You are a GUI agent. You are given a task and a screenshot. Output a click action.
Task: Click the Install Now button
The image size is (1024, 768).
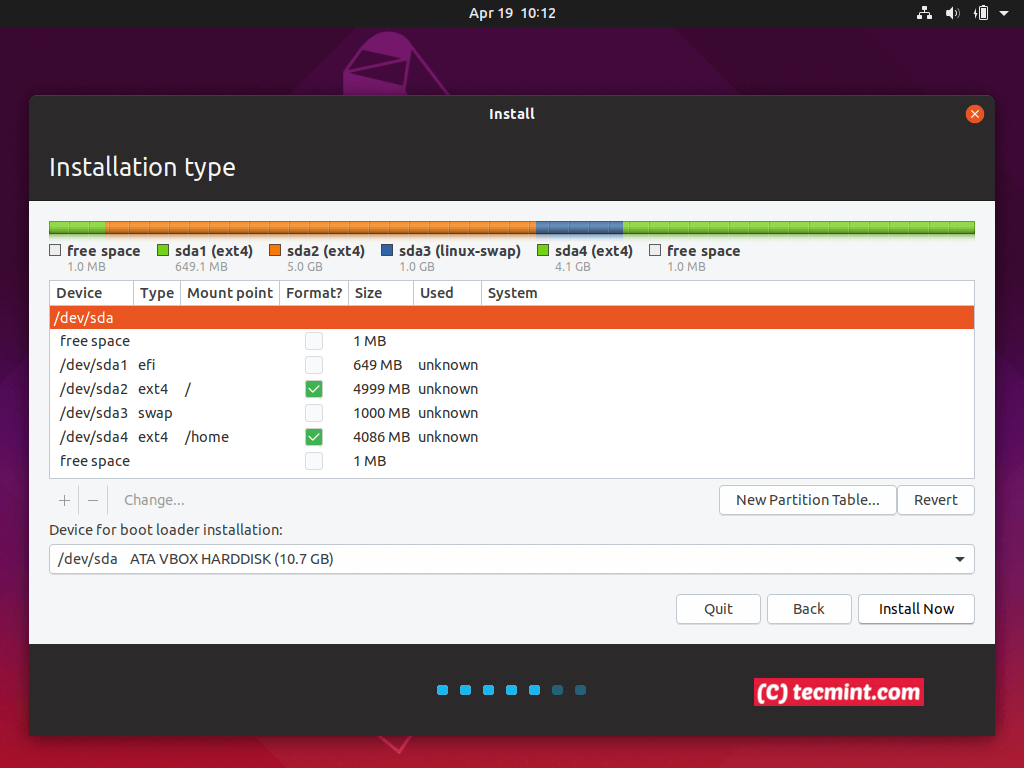[x=916, y=609]
